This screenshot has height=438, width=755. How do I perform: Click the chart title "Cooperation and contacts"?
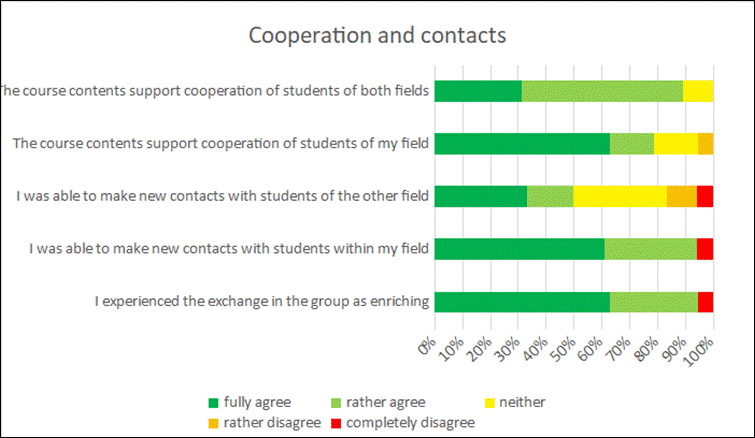[x=377, y=34]
